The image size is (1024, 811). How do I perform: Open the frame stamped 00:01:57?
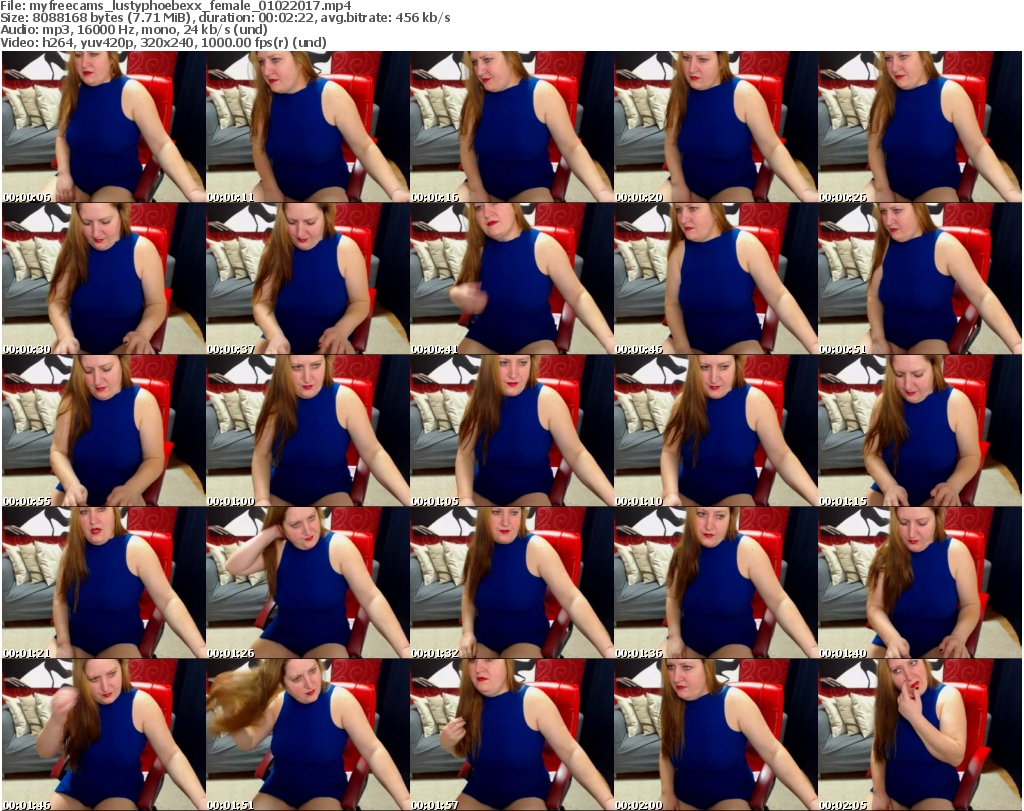point(512,735)
